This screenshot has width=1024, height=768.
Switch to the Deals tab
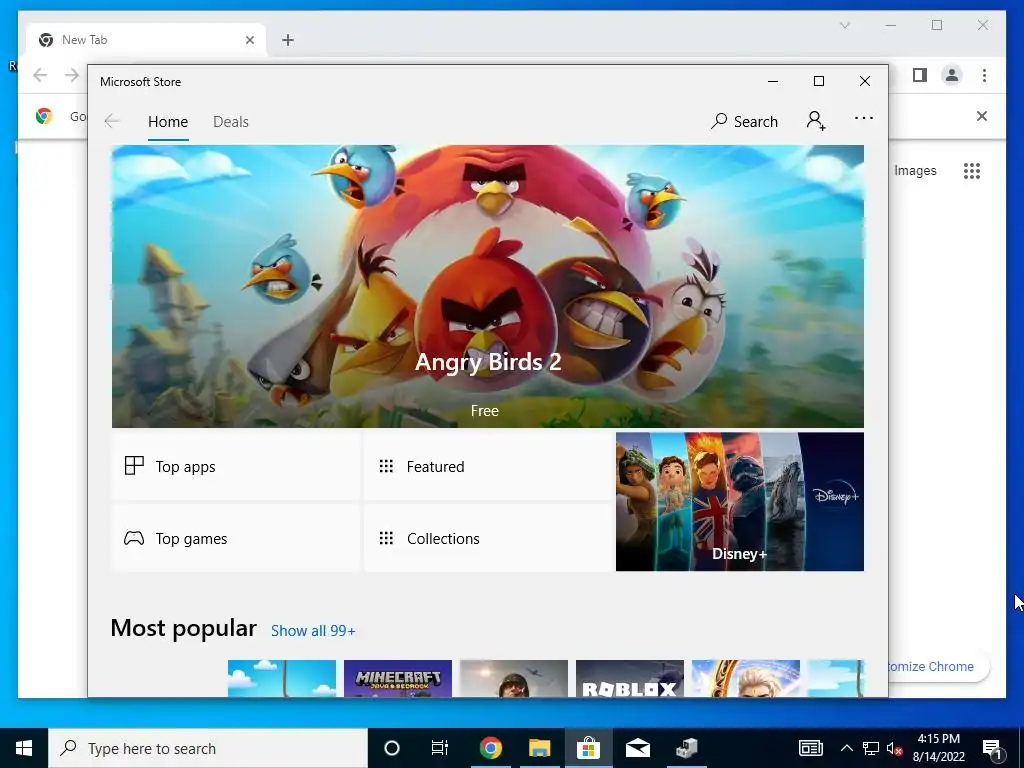point(231,121)
